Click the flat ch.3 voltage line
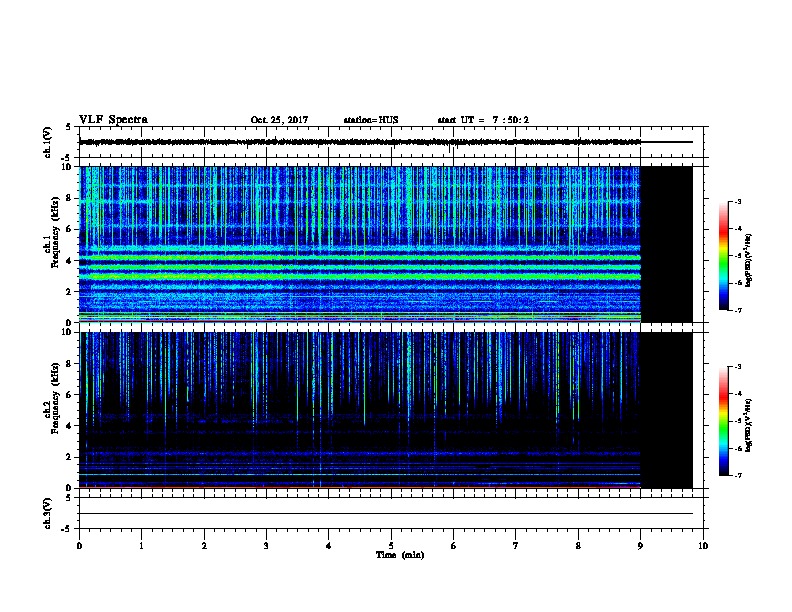This screenshot has width=792, height=612. [x=386, y=514]
